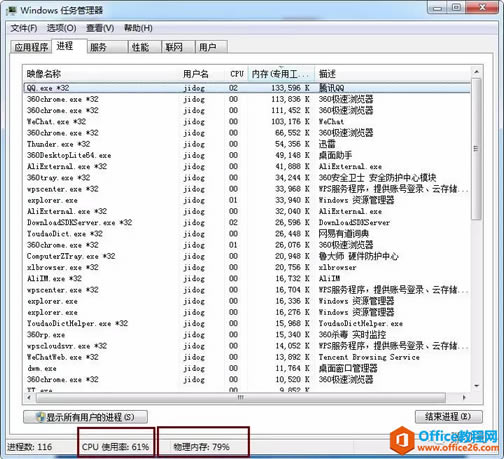Select the 360rp.exe process

247,334
